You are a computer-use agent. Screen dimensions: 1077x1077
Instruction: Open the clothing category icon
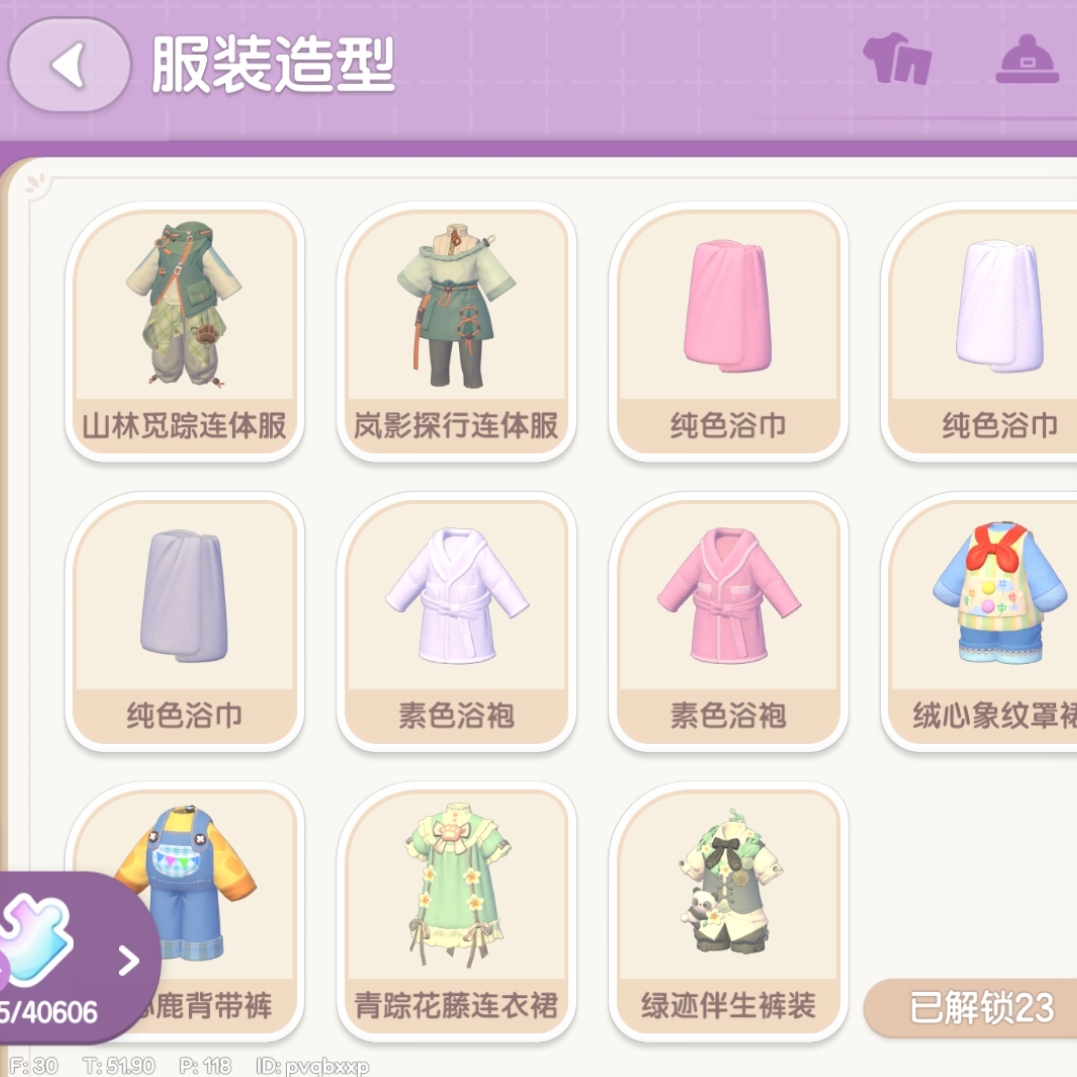pos(898,58)
